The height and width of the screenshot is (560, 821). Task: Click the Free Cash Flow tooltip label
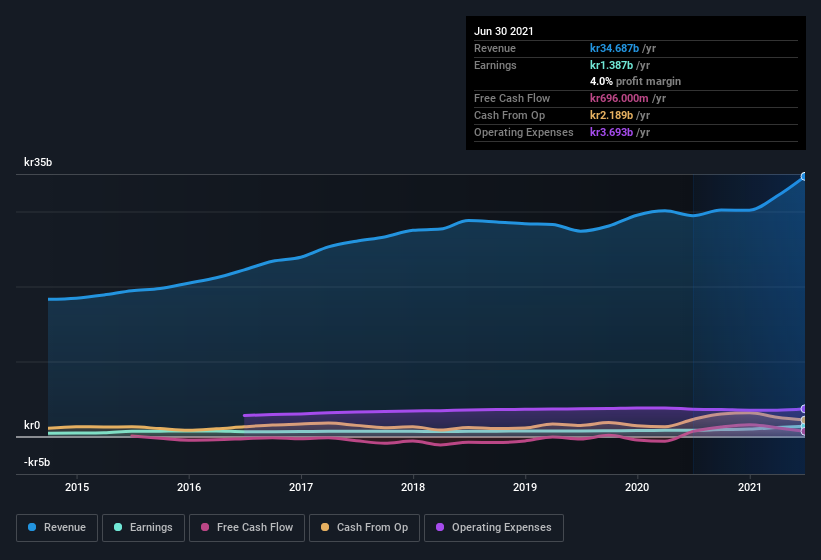(x=512, y=98)
